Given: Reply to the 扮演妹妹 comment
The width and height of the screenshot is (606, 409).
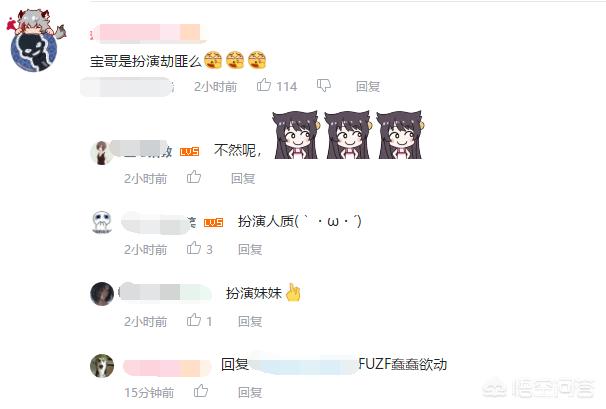Looking at the screenshot, I should click(250, 321).
